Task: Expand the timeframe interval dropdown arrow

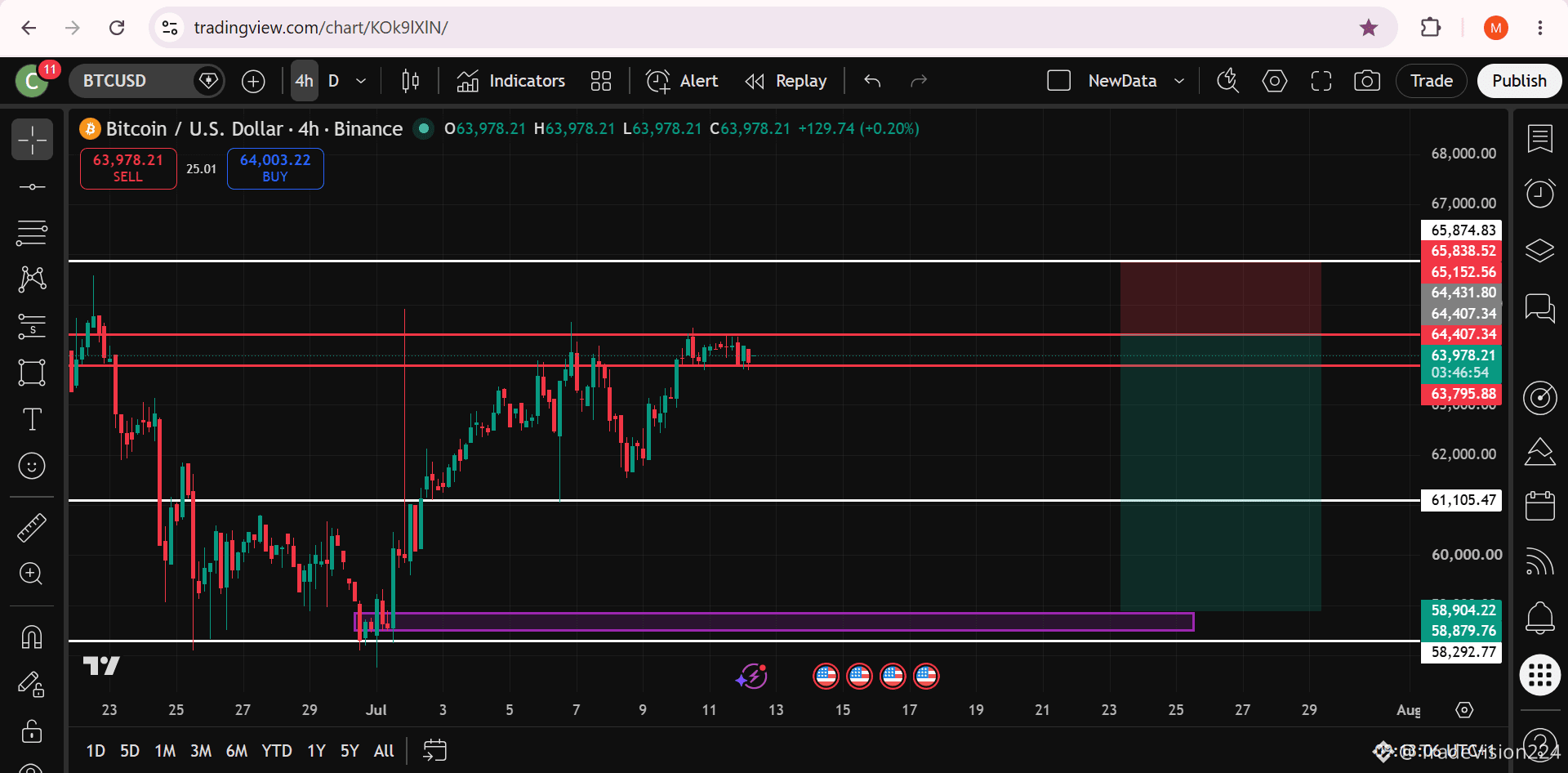Action: pos(361,81)
